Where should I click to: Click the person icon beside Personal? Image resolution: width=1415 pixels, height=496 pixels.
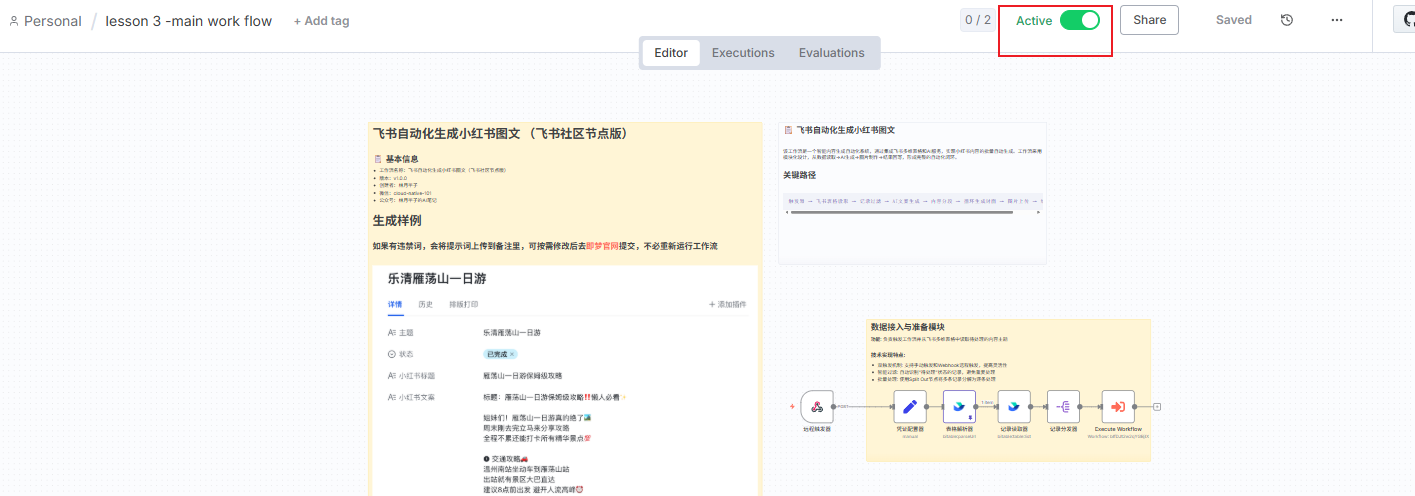tap(14, 21)
